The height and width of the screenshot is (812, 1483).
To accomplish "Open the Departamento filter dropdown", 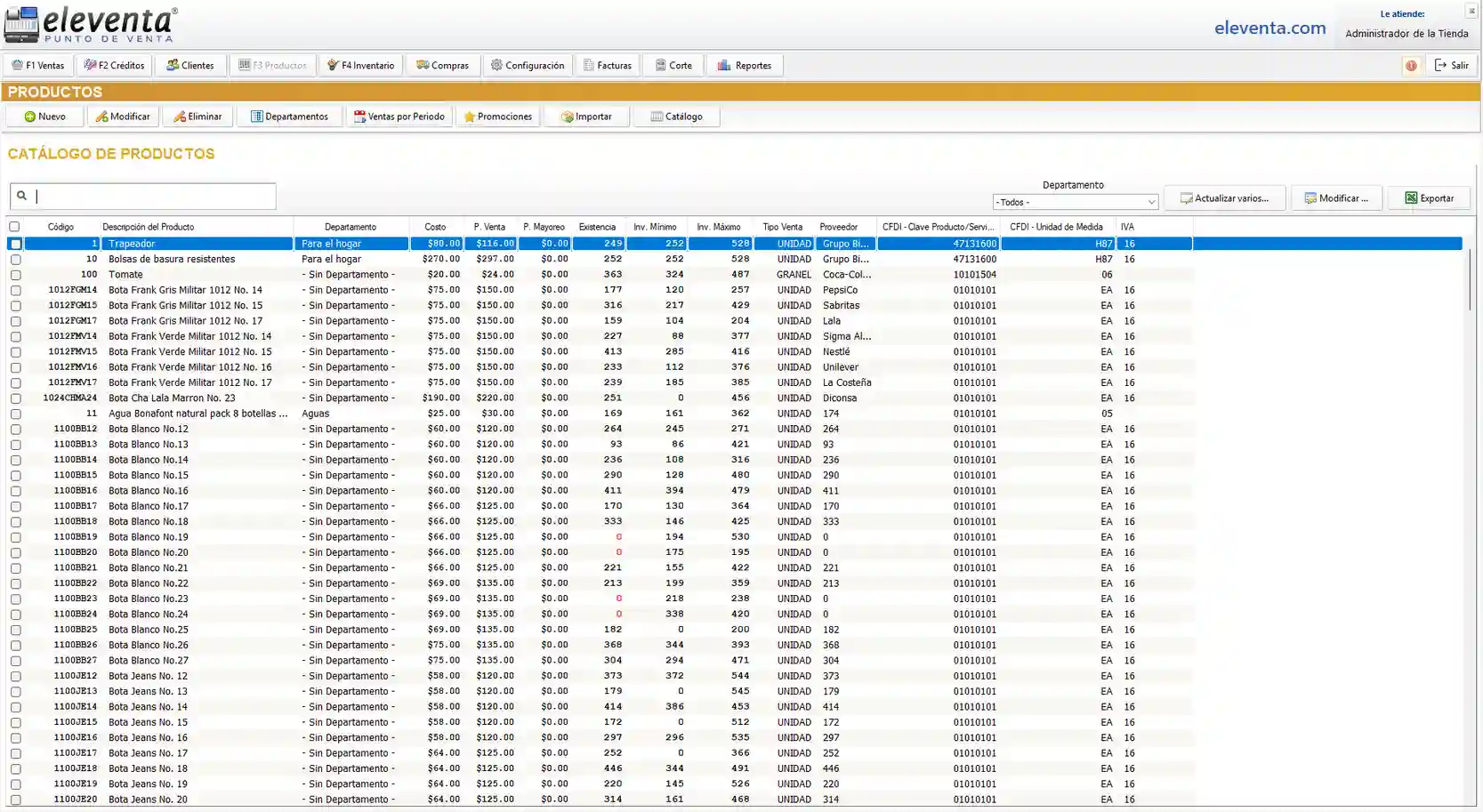I will click(x=1075, y=202).
